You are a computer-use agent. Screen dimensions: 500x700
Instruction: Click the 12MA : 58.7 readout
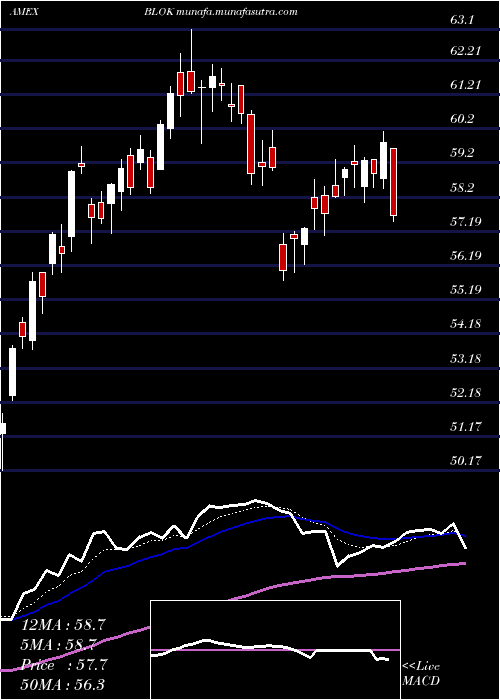[63, 625]
